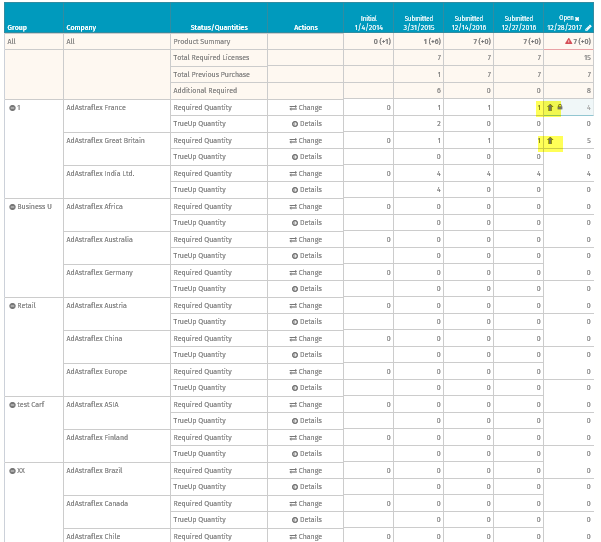Open Details for AdAstraflex Great Britain
601x542 pixels.
(306, 157)
